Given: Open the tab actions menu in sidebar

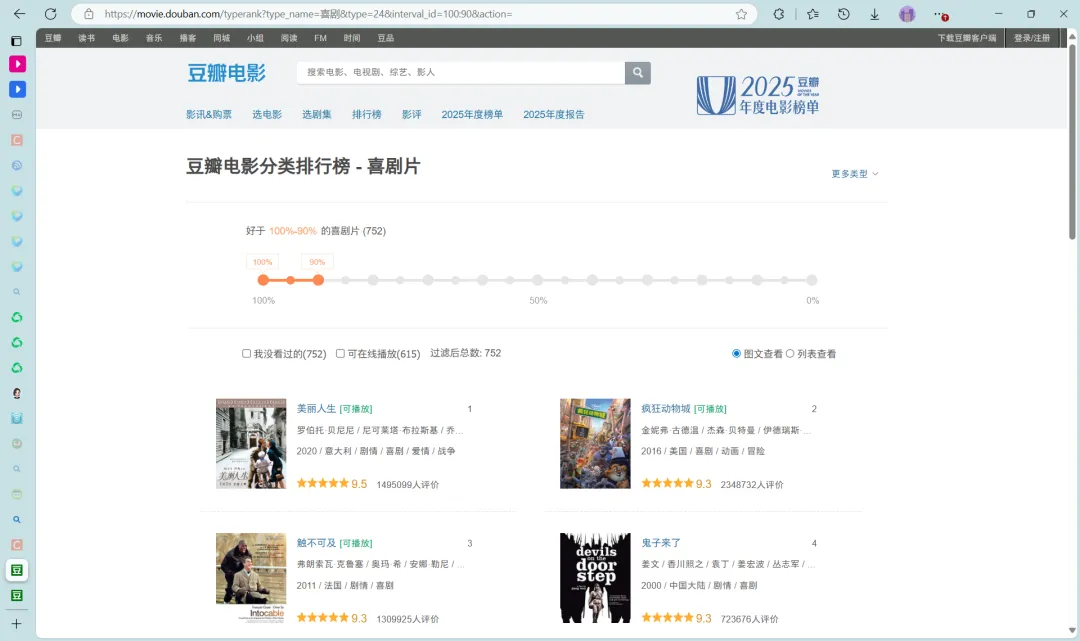Looking at the screenshot, I should (17, 41).
